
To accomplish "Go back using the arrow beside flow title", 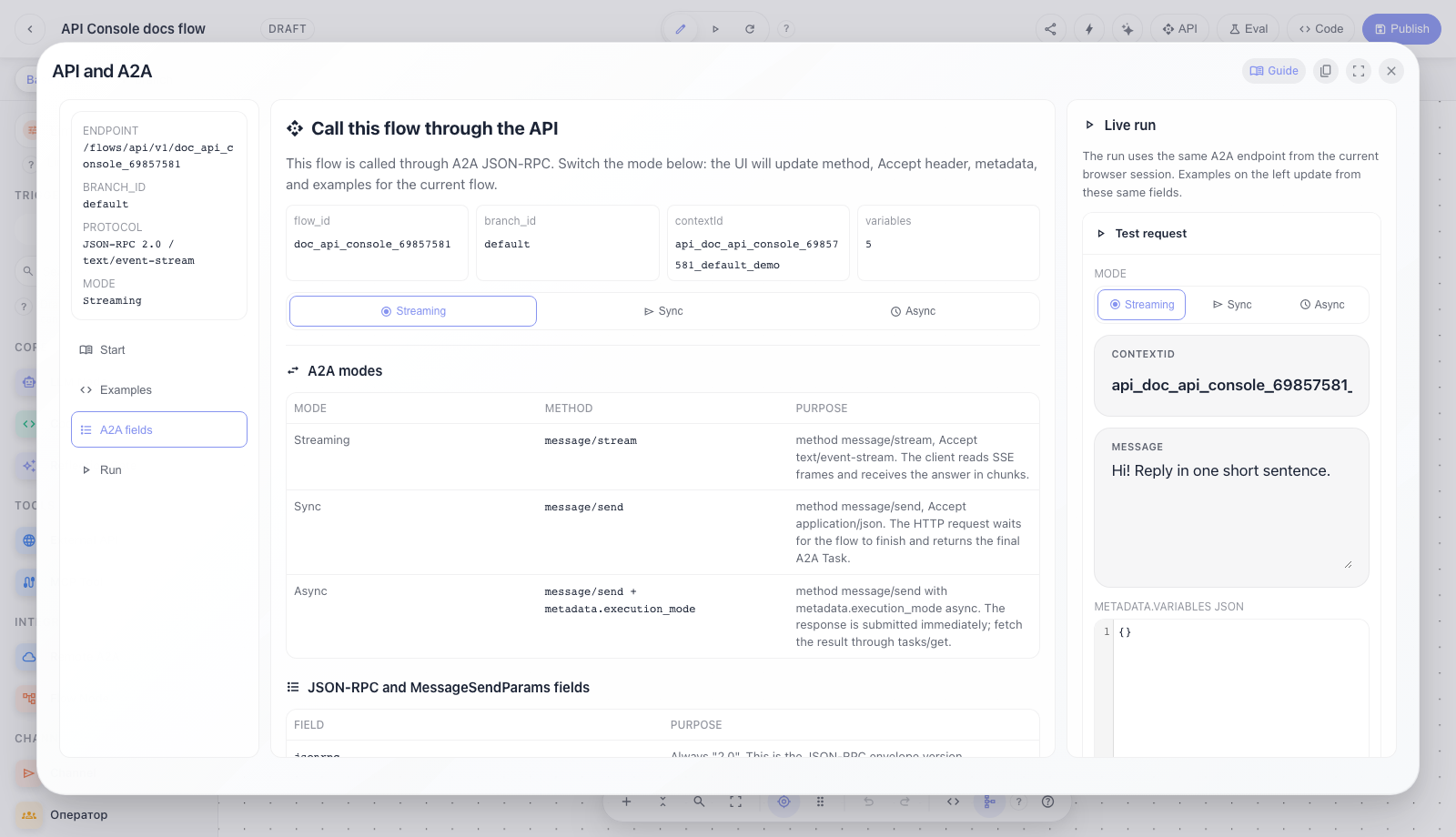I will pos(30,29).
